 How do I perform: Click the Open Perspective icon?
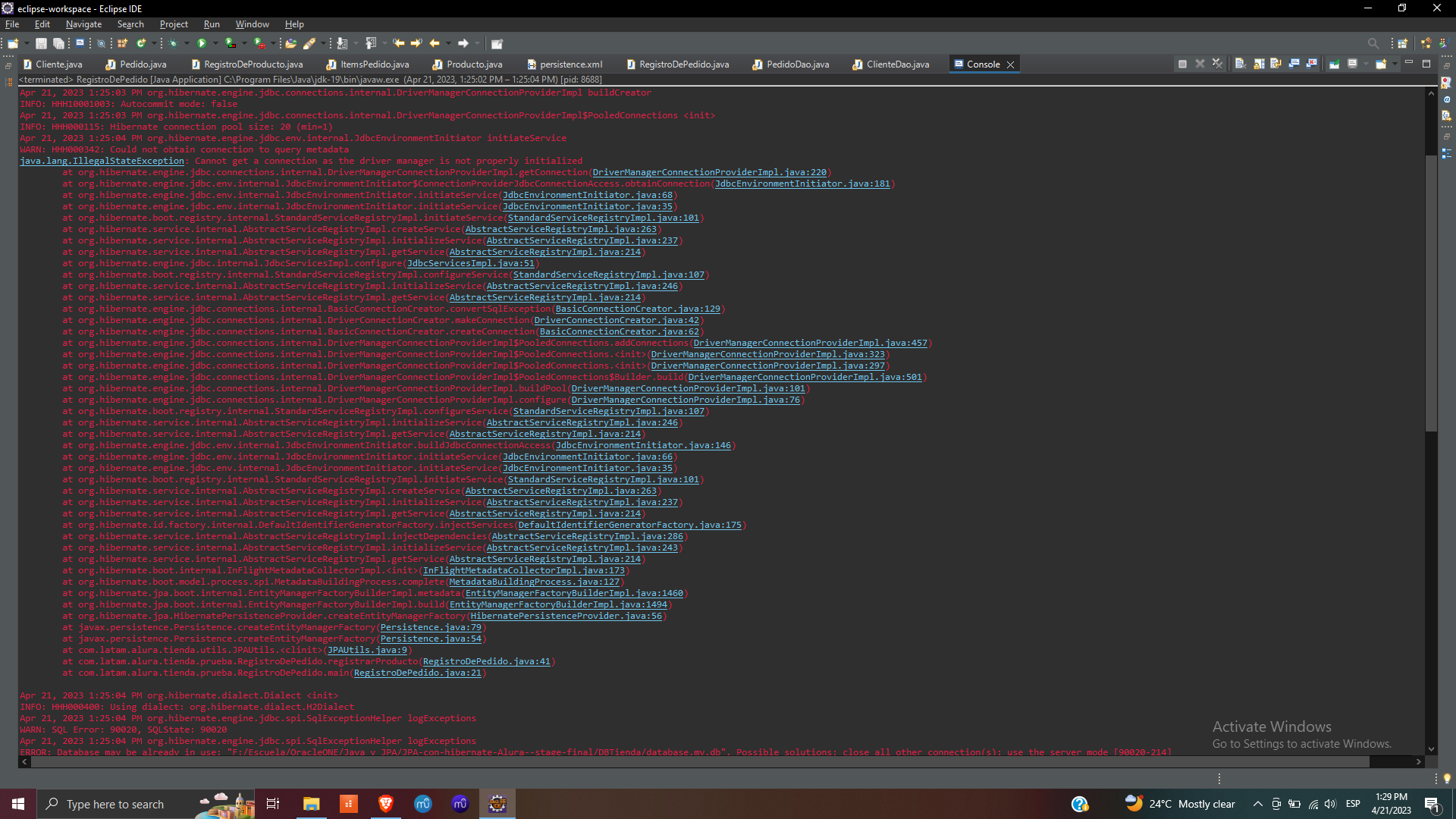click(x=1403, y=43)
